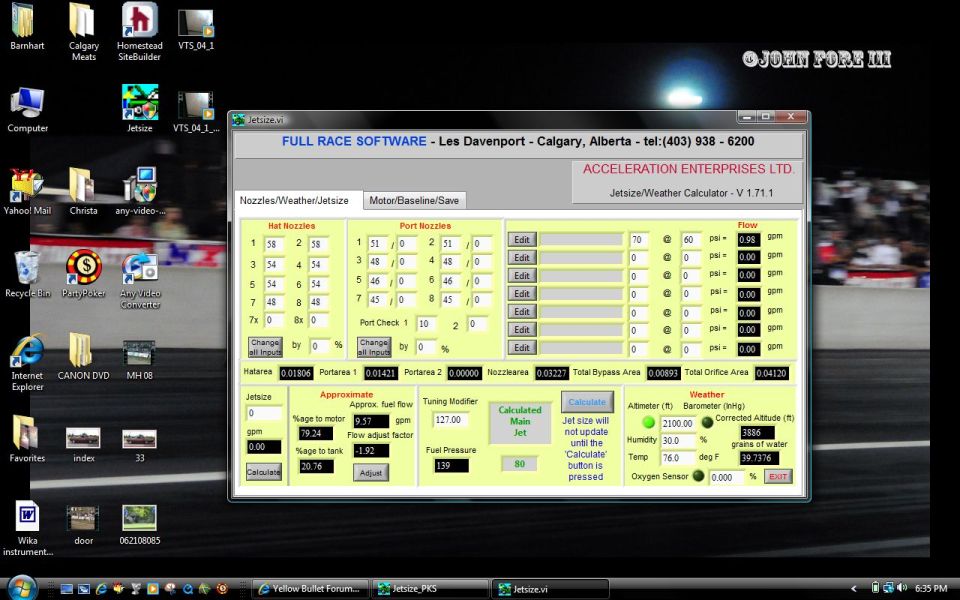Click the Adjust button in Approximate panel
Image resolution: width=960 pixels, height=600 pixels.
[370, 473]
